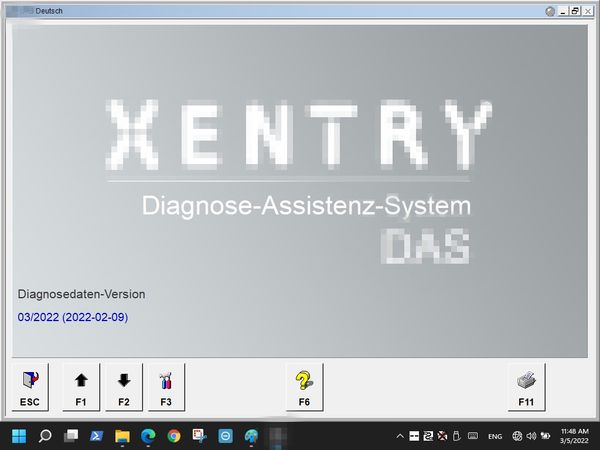
Task: Expand hidden system tray icons chevron
Action: coord(400,436)
